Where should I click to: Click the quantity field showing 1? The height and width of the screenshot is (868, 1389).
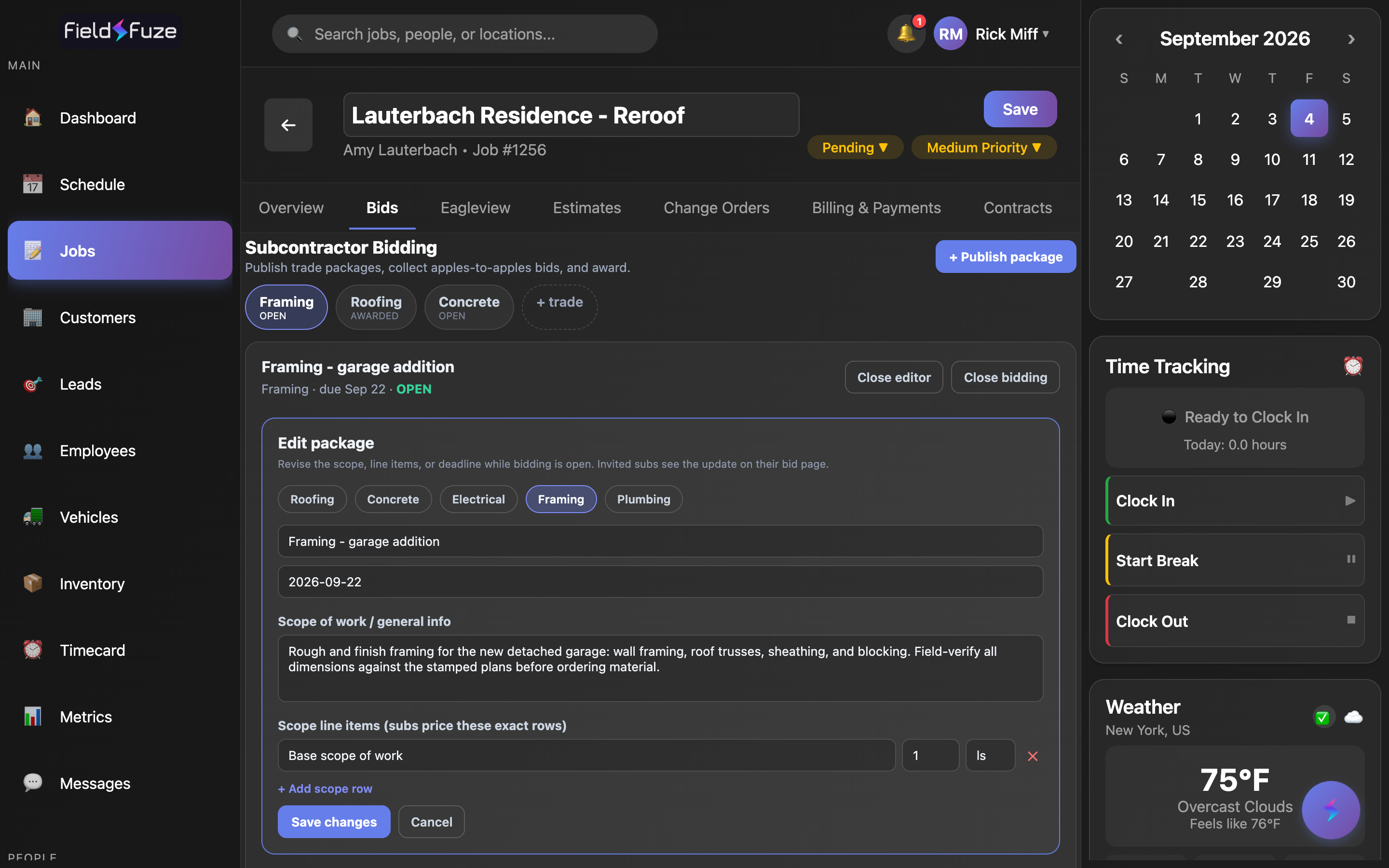pyautogui.click(x=930, y=756)
